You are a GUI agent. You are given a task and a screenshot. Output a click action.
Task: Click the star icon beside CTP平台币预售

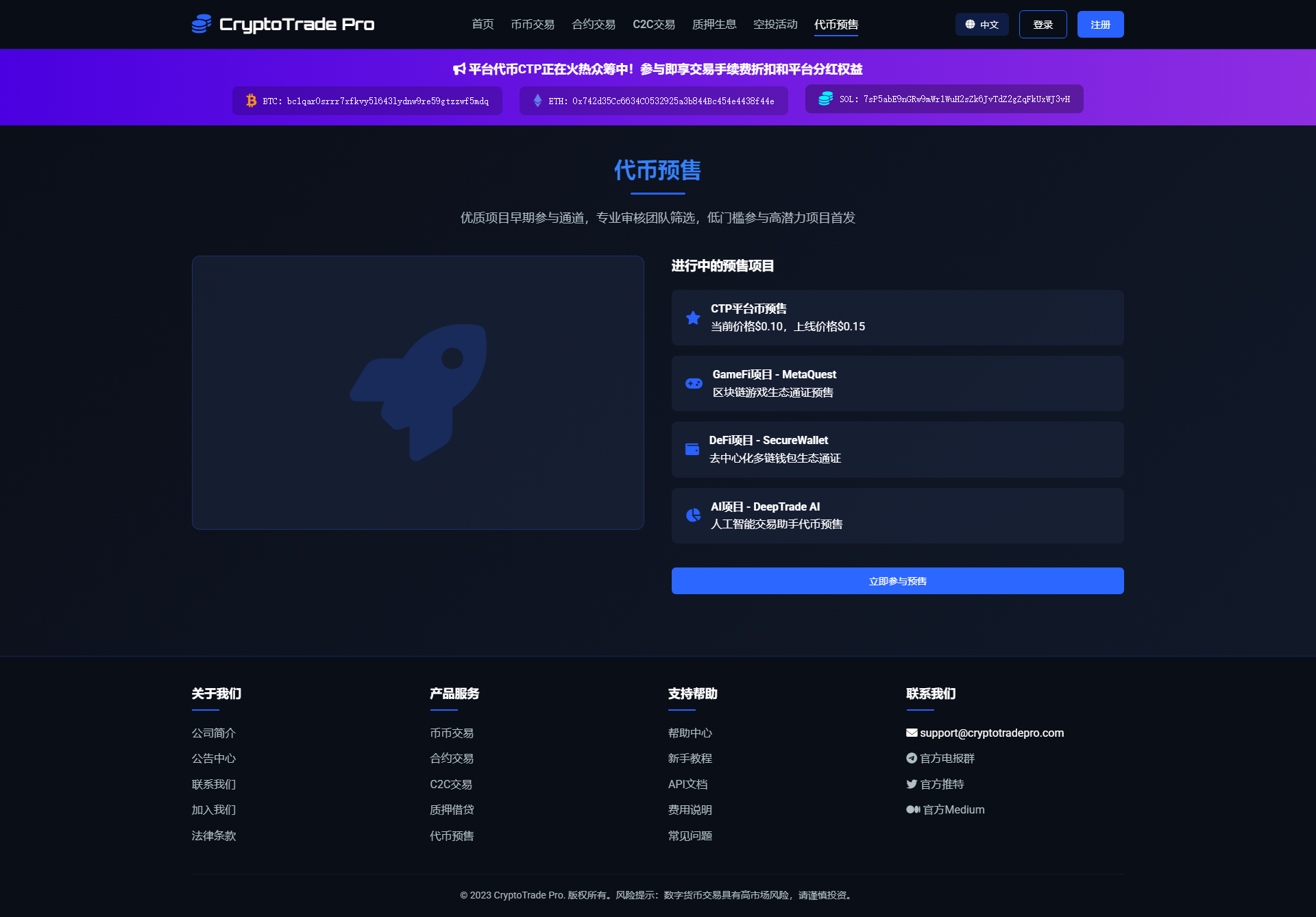pos(693,317)
